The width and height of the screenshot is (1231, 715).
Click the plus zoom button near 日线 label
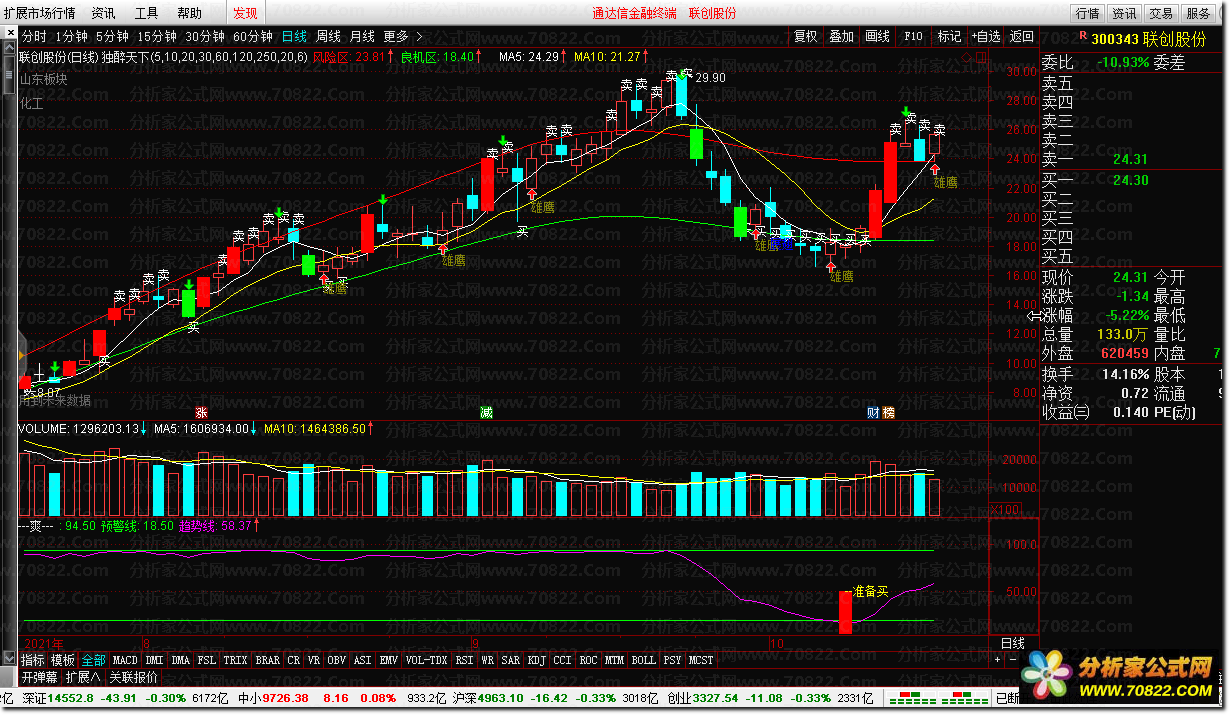999,660
